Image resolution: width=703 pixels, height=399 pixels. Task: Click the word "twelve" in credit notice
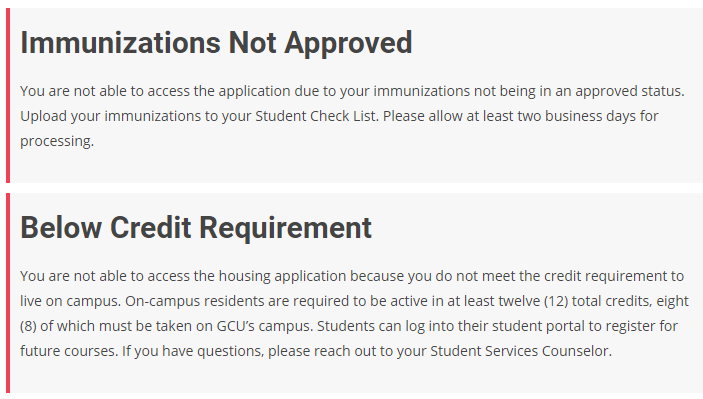pos(518,301)
